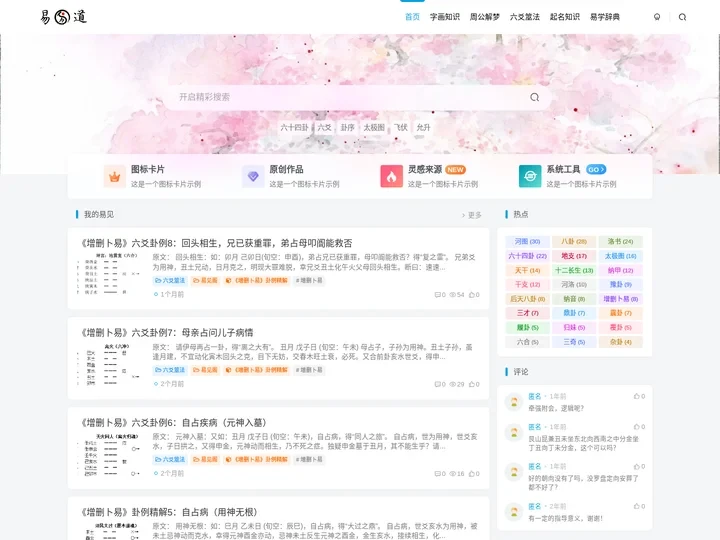
Task: Click the diamond icon of 原创作品
Action: pyautogui.click(x=253, y=176)
